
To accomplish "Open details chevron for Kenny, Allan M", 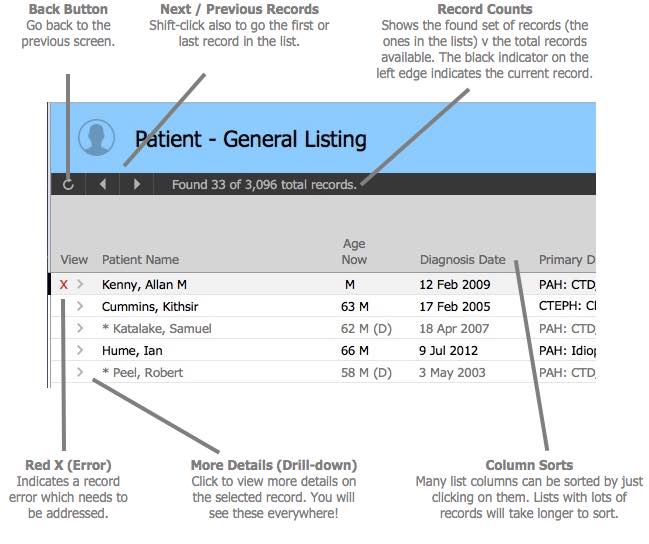I will (x=80, y=285).
